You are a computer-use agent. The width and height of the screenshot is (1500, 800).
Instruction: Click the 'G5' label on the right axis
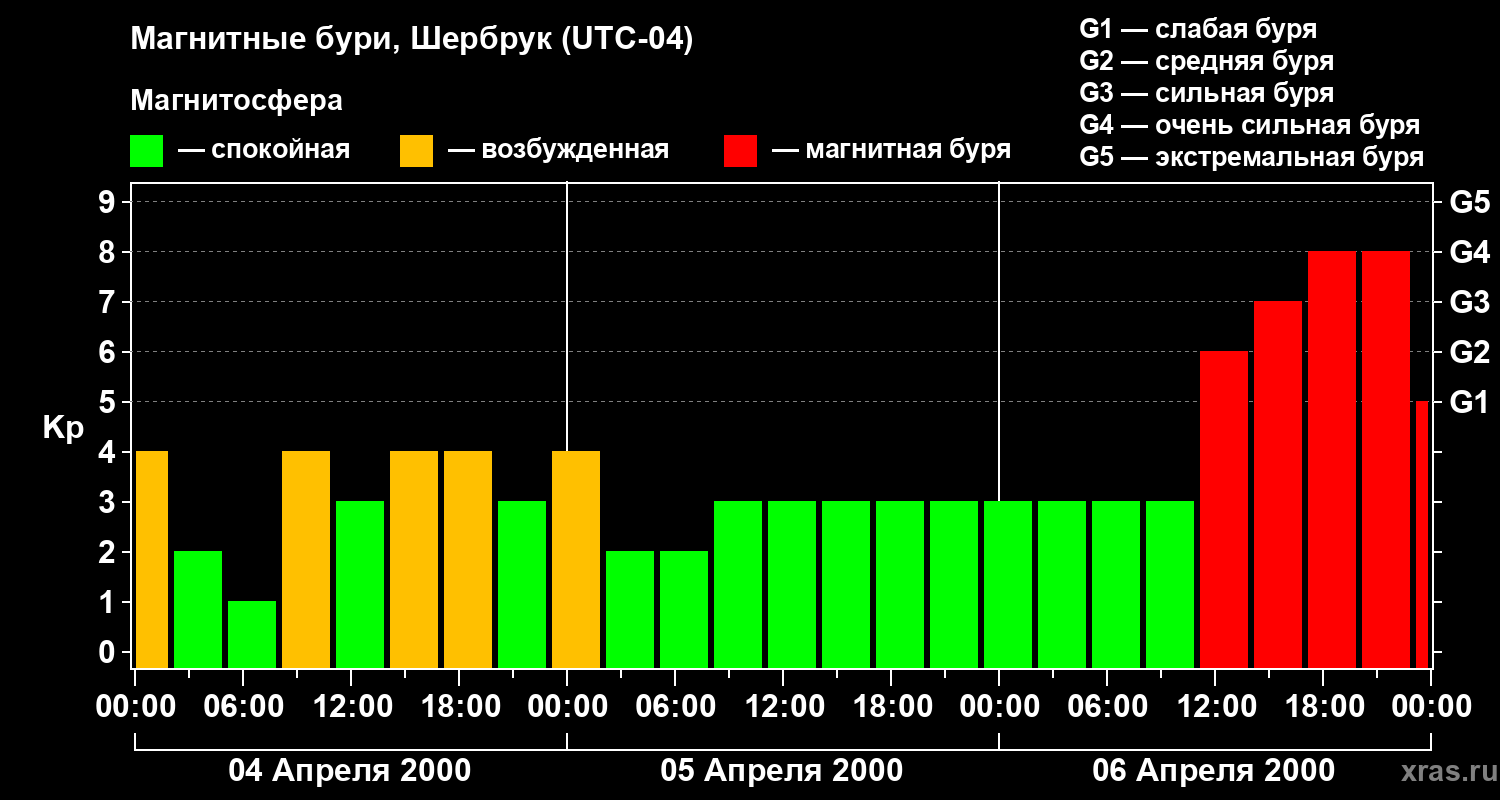point(1469,202)
